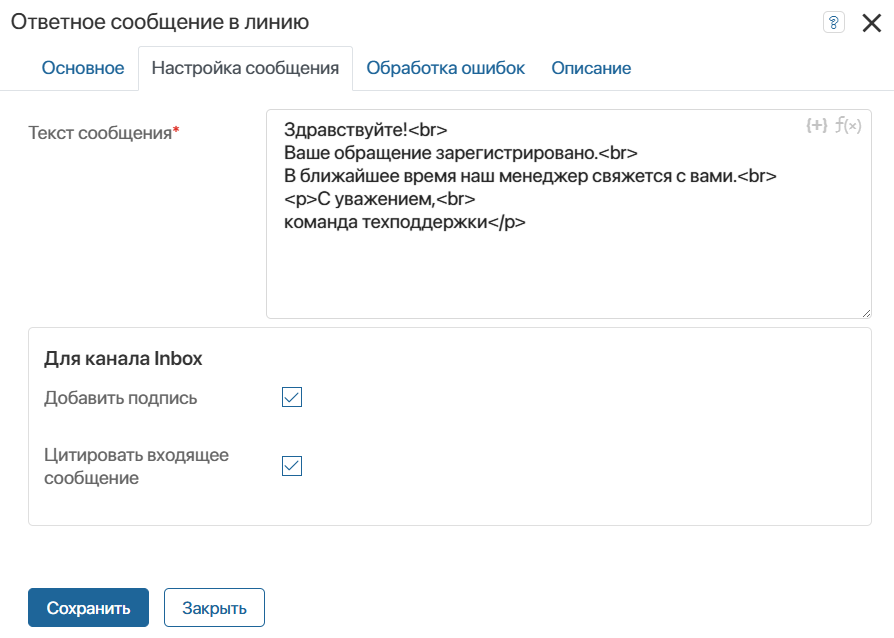Click the line 'Ваше обращение зарегистрировано.<br>'
This screenshot has width=894, height=638.
(461, 153)
